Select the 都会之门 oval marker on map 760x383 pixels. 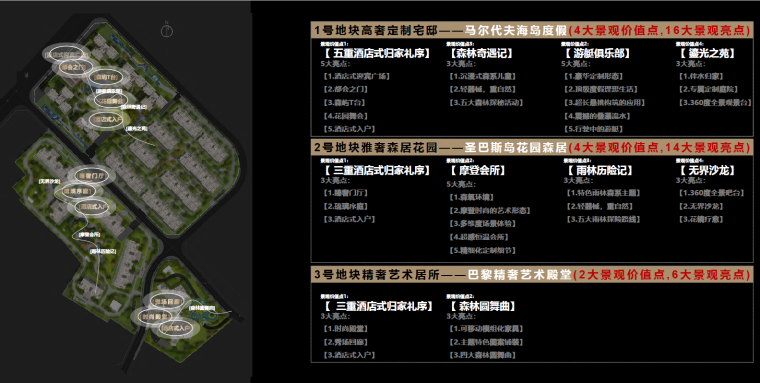click(75, 67)
